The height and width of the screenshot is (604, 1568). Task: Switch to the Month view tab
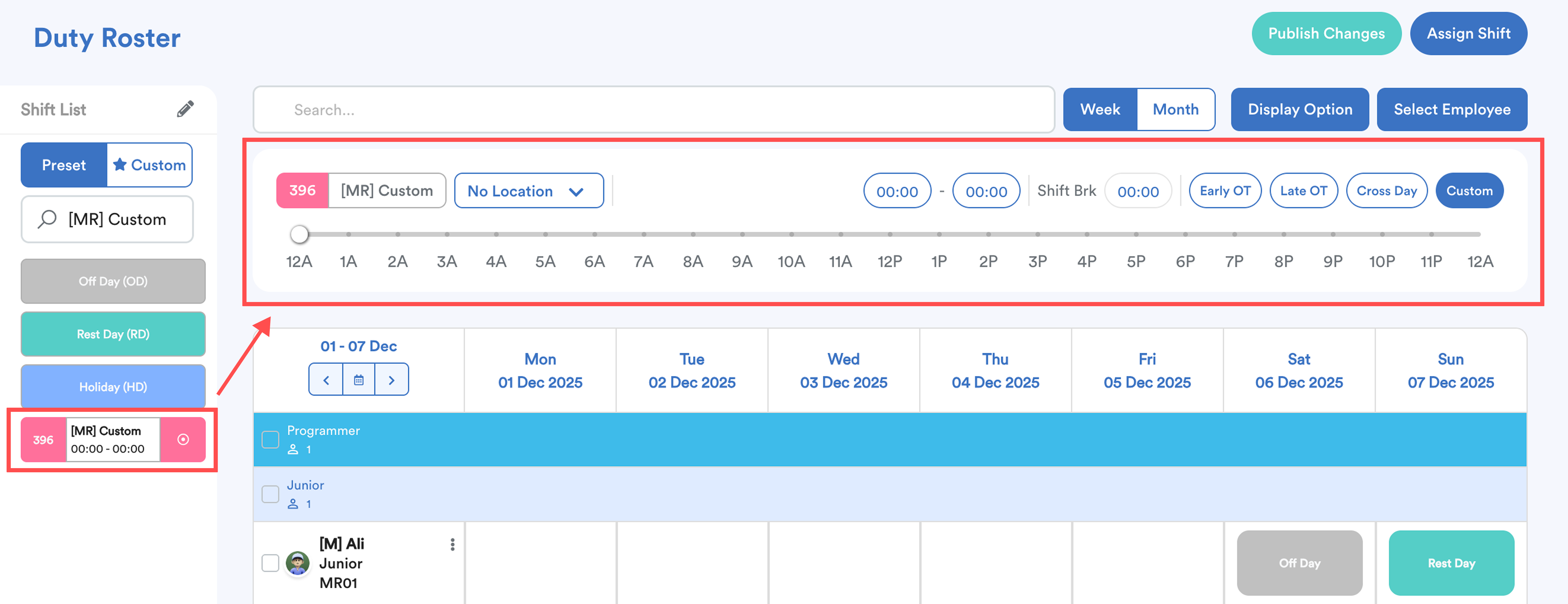pos(1175,110)
